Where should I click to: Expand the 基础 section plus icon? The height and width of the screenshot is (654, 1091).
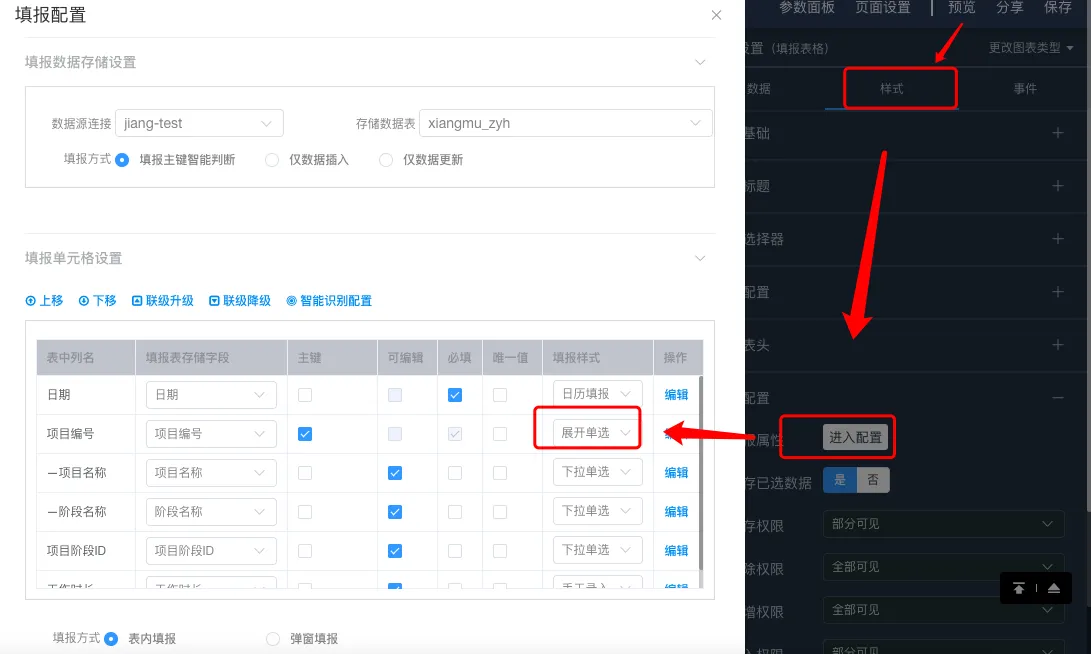click(x=1058, y=132)
